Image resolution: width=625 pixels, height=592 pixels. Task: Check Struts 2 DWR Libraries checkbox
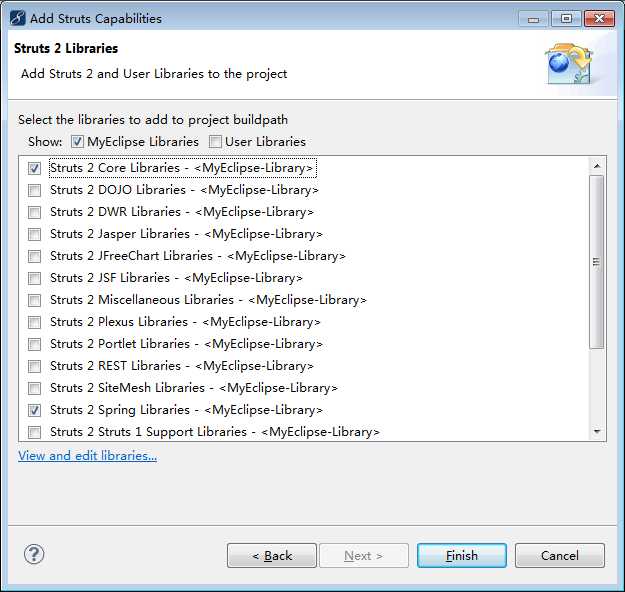pos(34,212)
